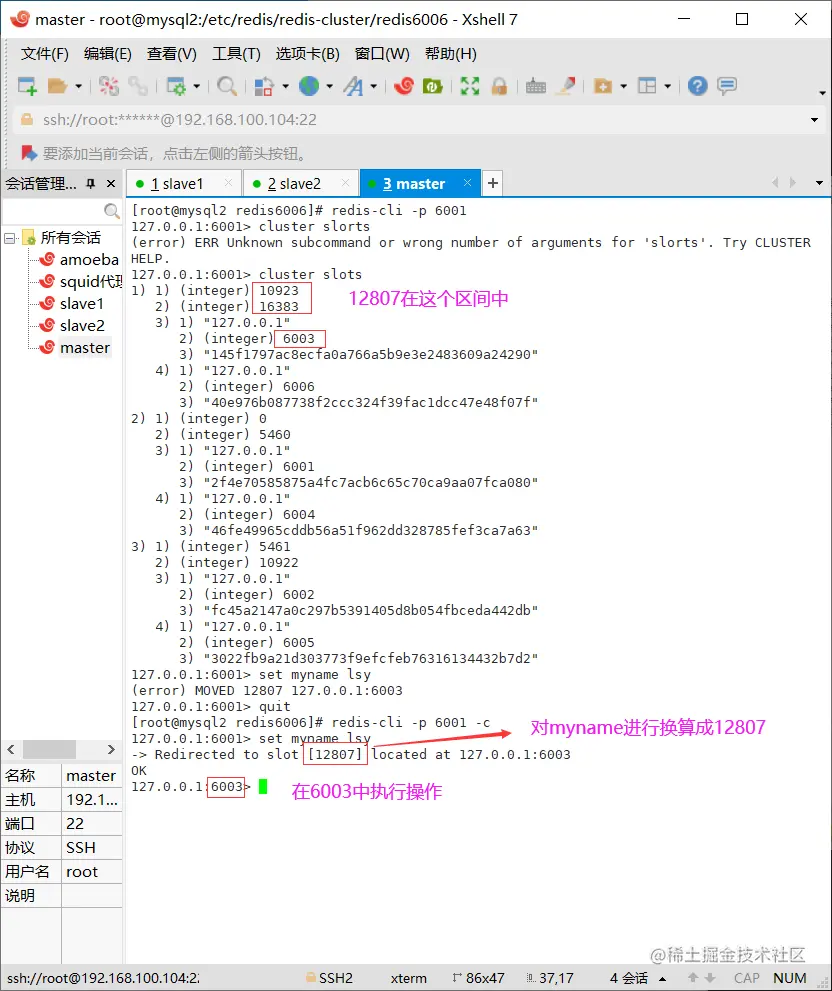Click the New session icon
Image resolution: width=832 pixels, height=991 pixels.
pos(27,86)
